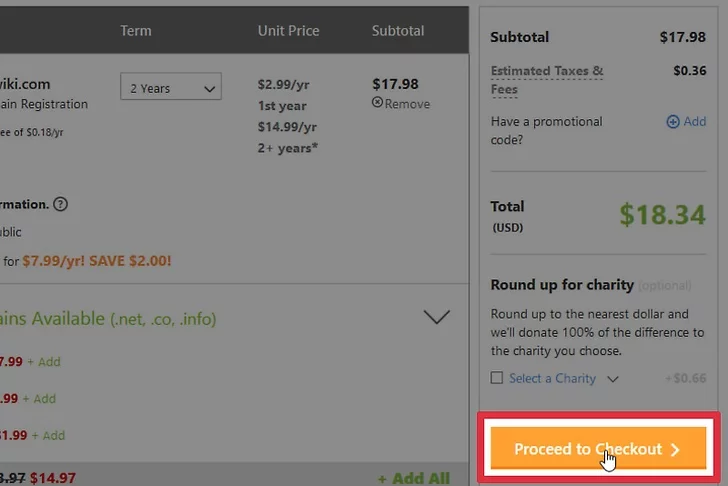Screen dimensions: 728x486
Task: Click the Round up for charity heading
Action: click(x=562, y=285)
